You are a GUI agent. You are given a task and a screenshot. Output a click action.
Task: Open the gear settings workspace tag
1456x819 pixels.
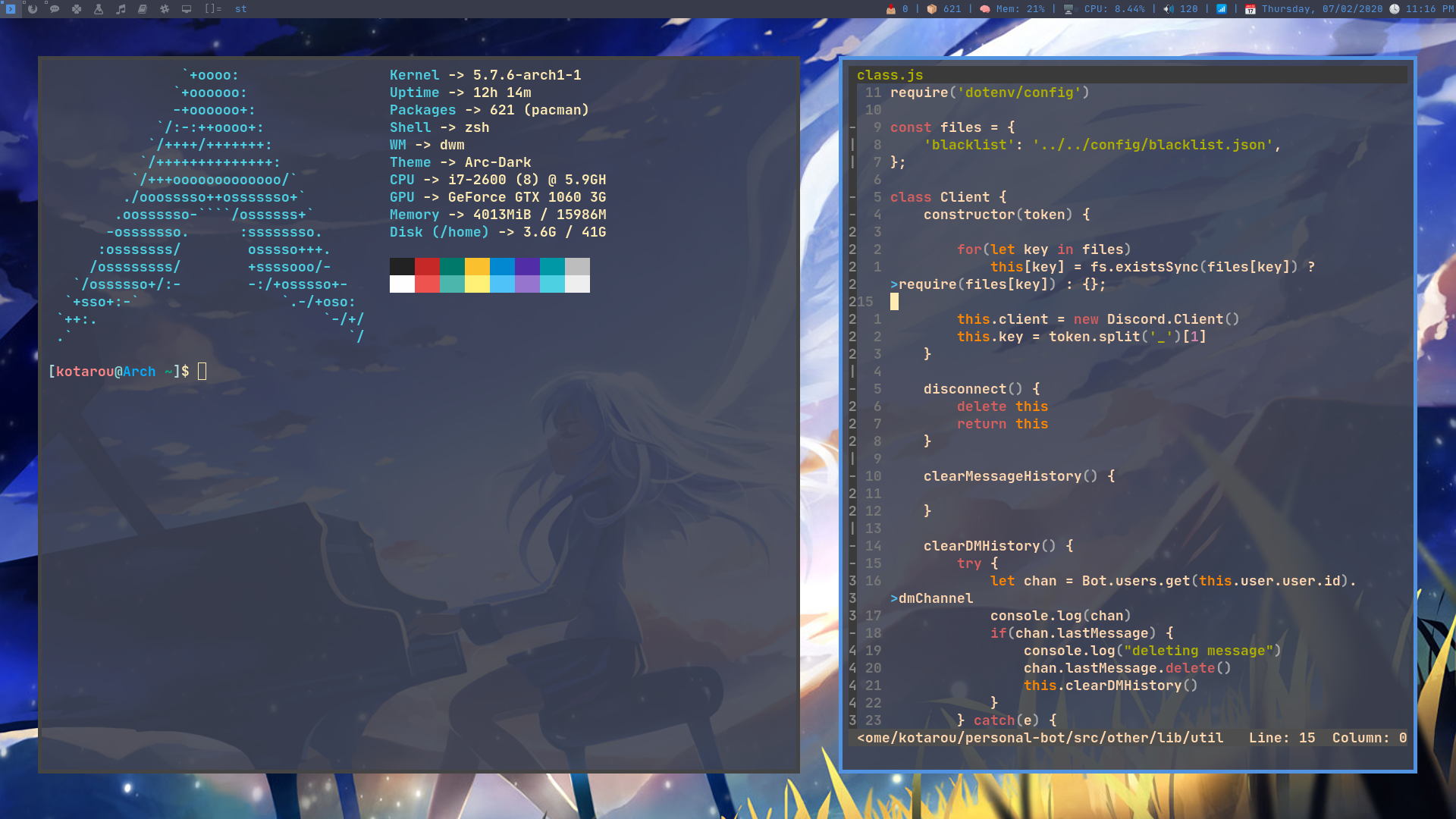pos(165,9)
